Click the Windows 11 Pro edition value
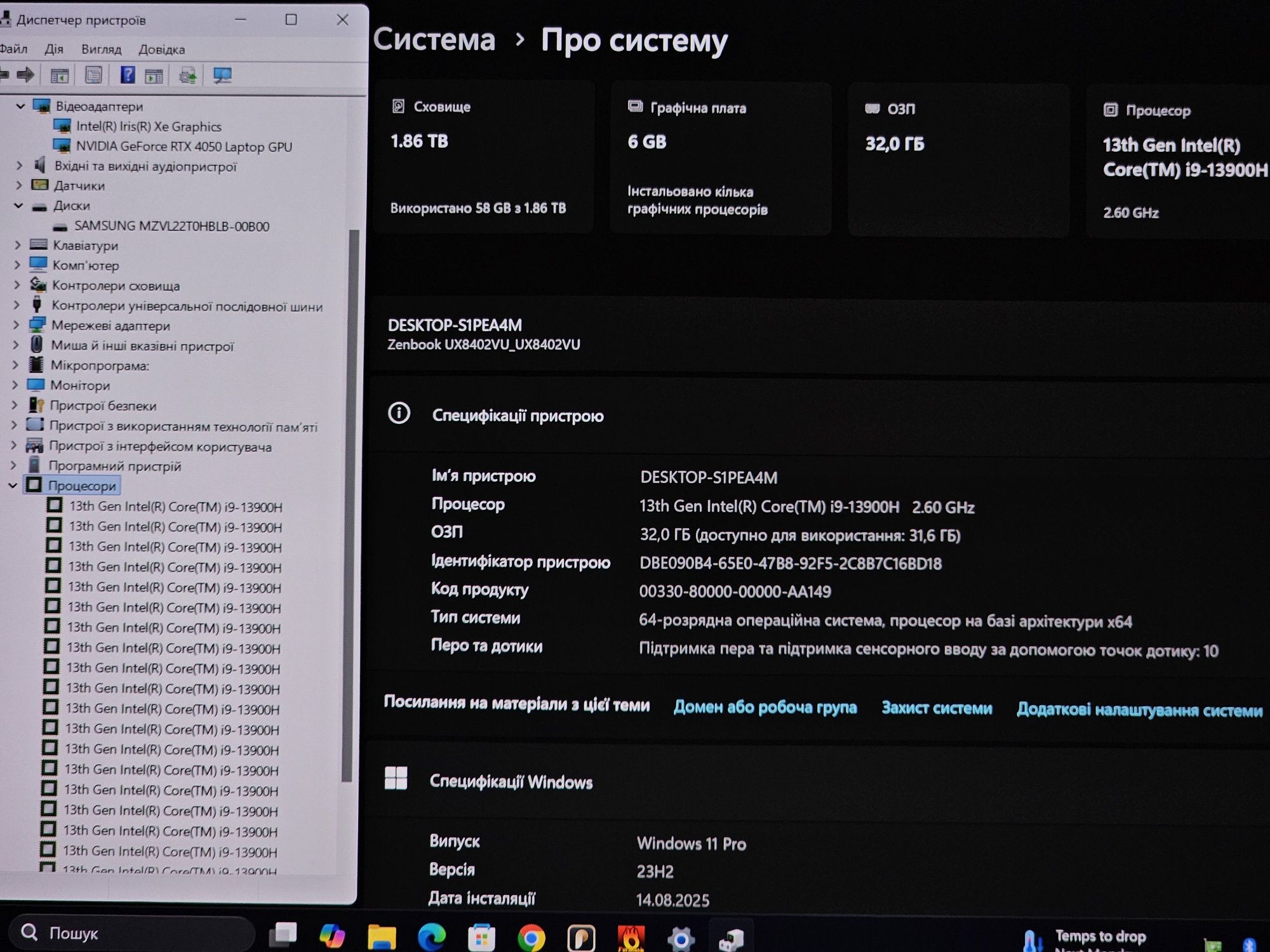Viewport: 1270px width, 952px height. click(x=692, y=843)
